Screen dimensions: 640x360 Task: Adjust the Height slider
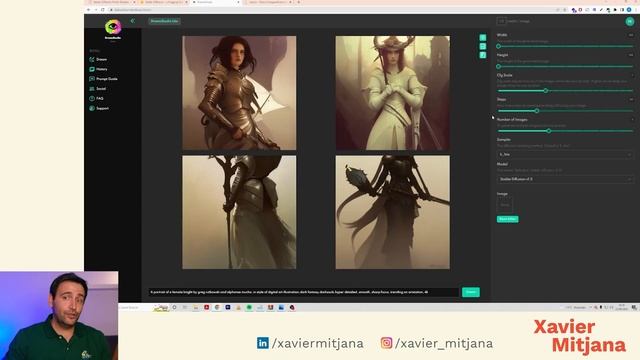pyautogui.click(x=565, y=66)
